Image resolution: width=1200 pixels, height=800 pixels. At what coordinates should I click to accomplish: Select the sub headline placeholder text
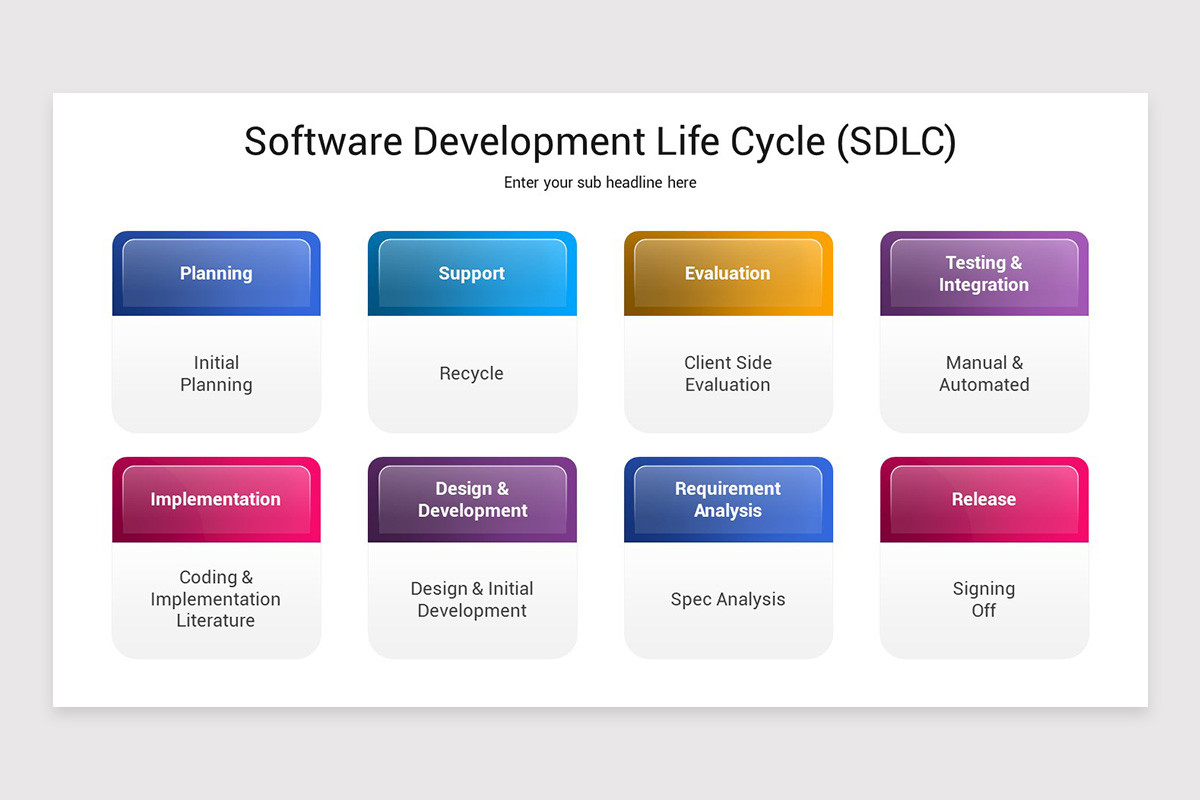coord(600,182)
